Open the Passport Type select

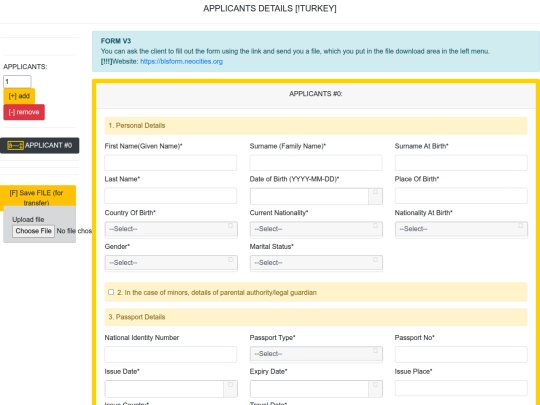pyautogui.click(x=316, y=354)
